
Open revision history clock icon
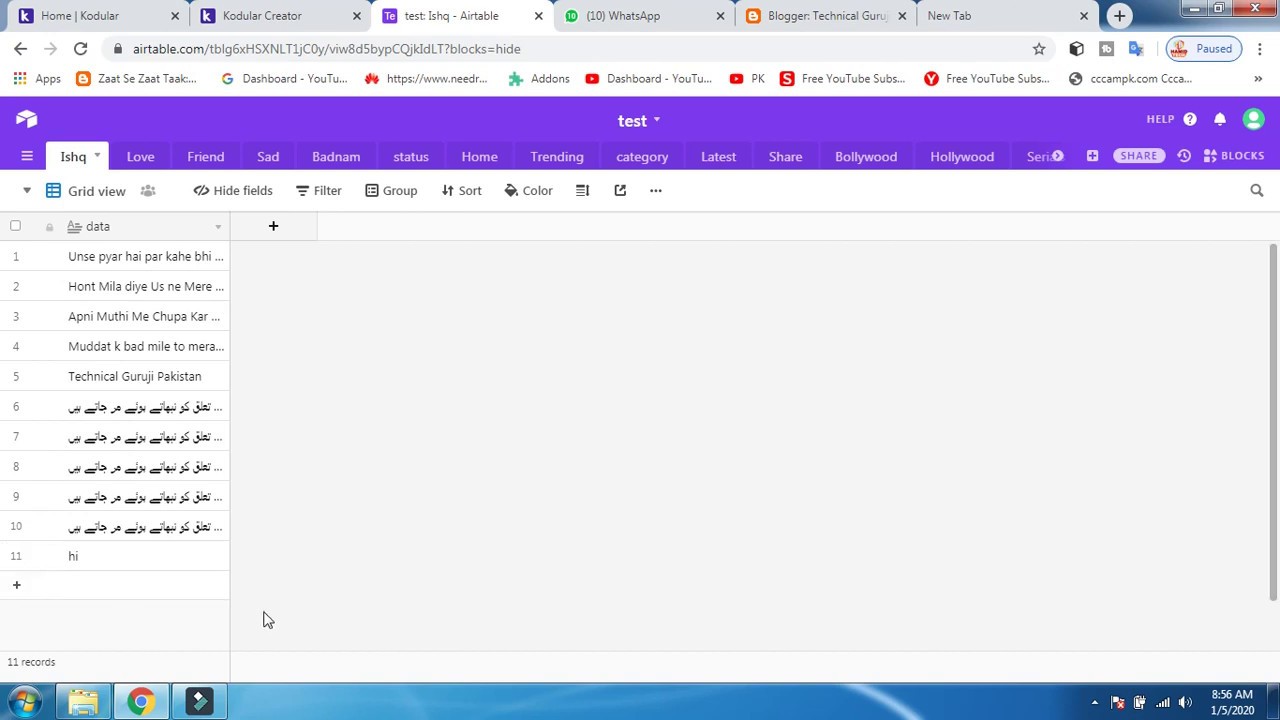(x=1184, y=156)
